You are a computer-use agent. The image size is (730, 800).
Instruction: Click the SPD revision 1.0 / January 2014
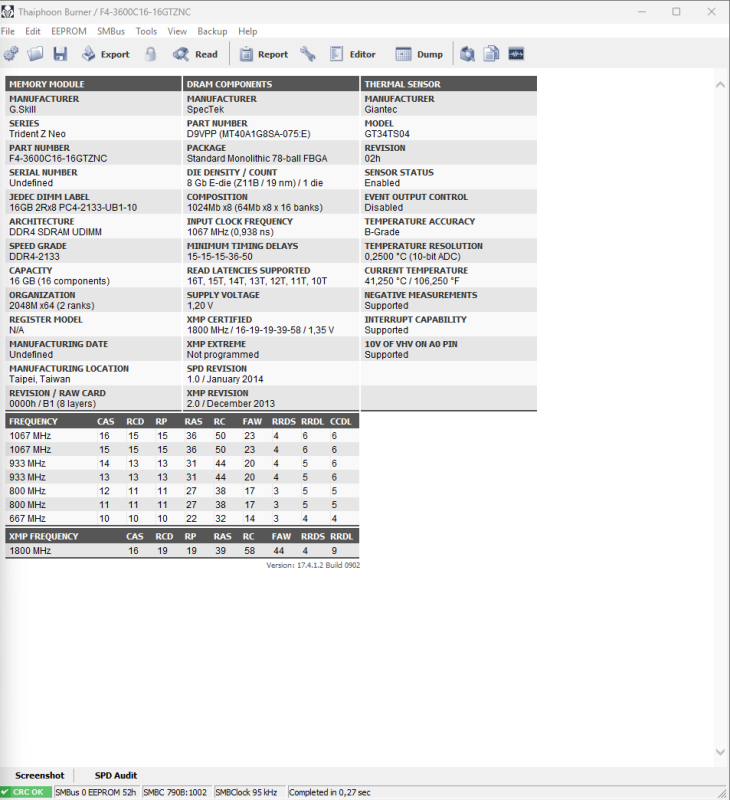tap(225, 379)
